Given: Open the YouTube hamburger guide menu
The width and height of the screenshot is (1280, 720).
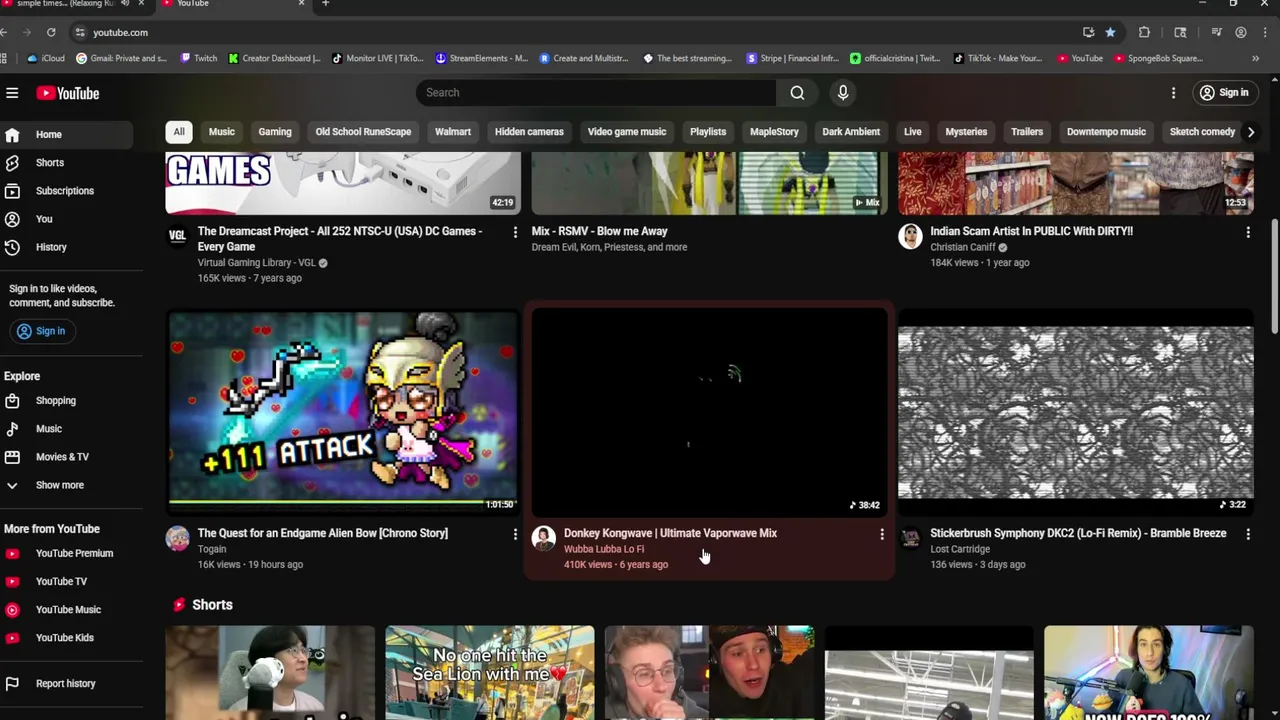Looking at the screenshot, I should pyautogui.click(x=12, y=93).
